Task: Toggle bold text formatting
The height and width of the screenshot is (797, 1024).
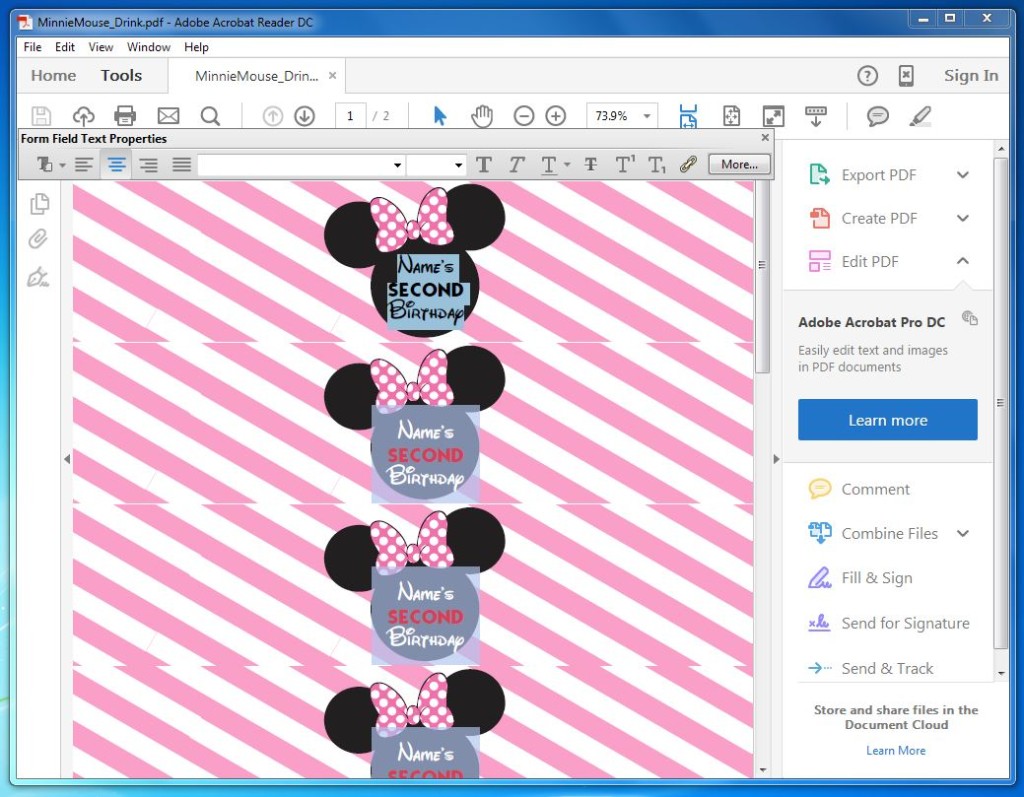Action: [x=484, y=164]
